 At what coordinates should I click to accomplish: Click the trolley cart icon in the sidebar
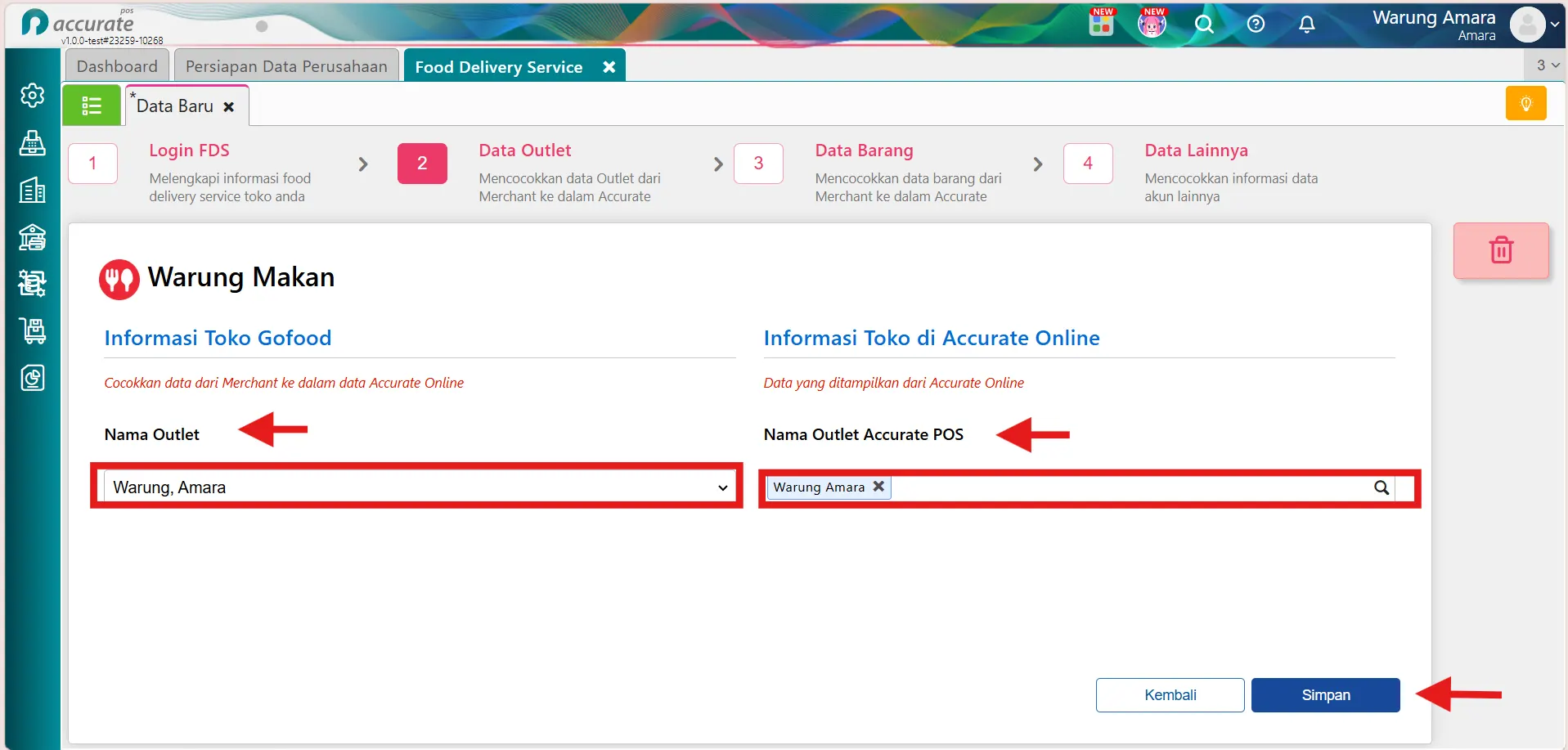(x=33, y=331)
